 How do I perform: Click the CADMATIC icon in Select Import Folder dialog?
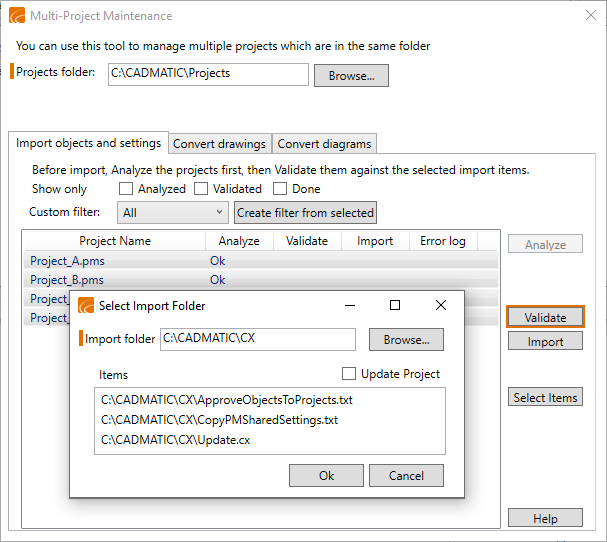(x=87, y=305)
